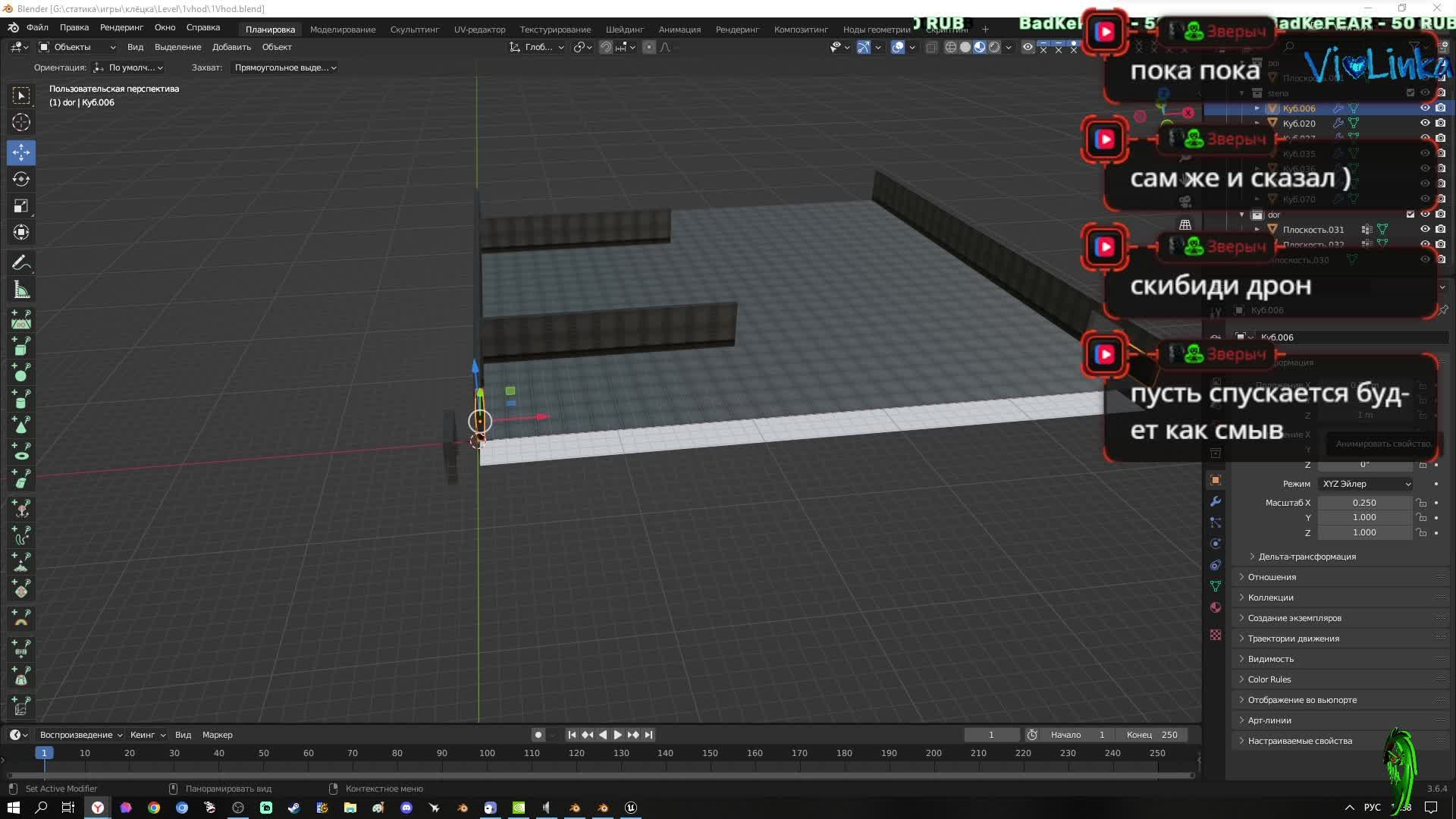Image resolution: width=1456 pixels, height=819 pixels.
Task: Open Steam from the Windows taskbar
Action: tap(293, 808)
